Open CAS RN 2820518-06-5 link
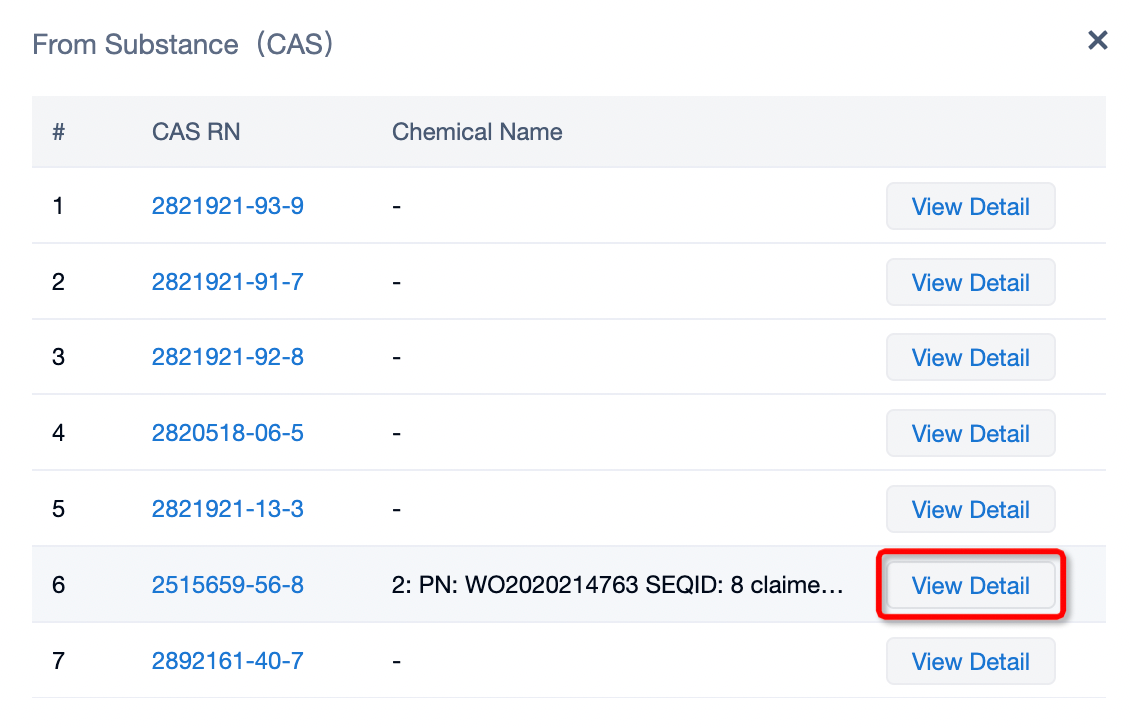1130x728 pixels. pos(228,433)
